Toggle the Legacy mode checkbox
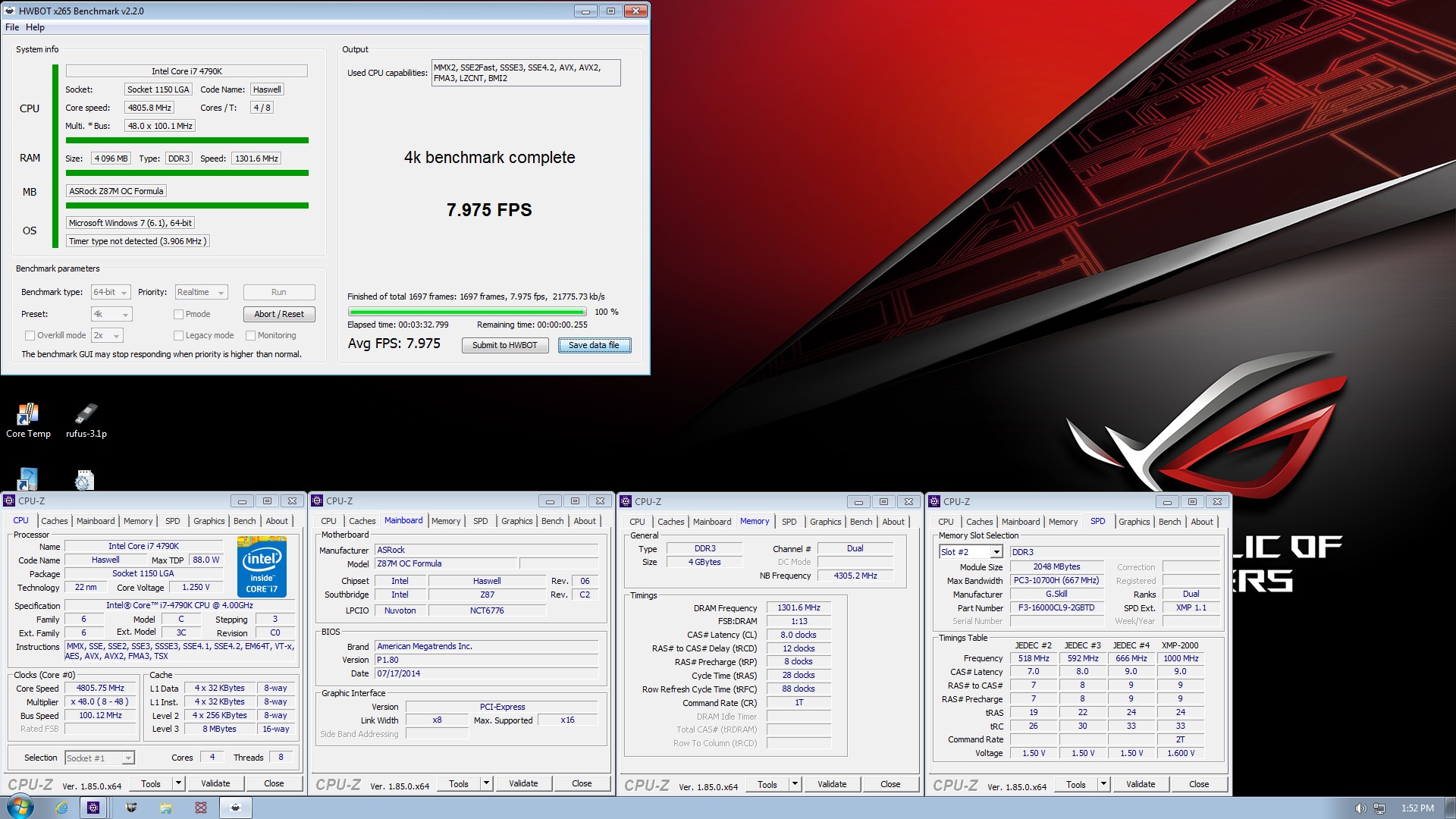 click(178, 335)
